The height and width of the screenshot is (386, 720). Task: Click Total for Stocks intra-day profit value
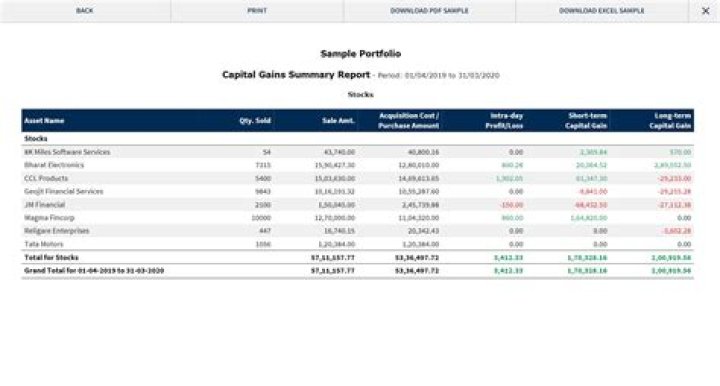click(x=508, y=257)
